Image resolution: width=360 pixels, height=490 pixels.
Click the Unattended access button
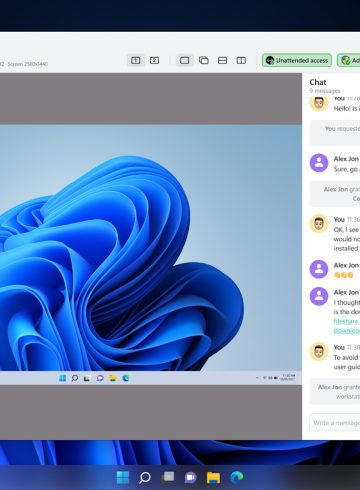click(x=297, y=60)
